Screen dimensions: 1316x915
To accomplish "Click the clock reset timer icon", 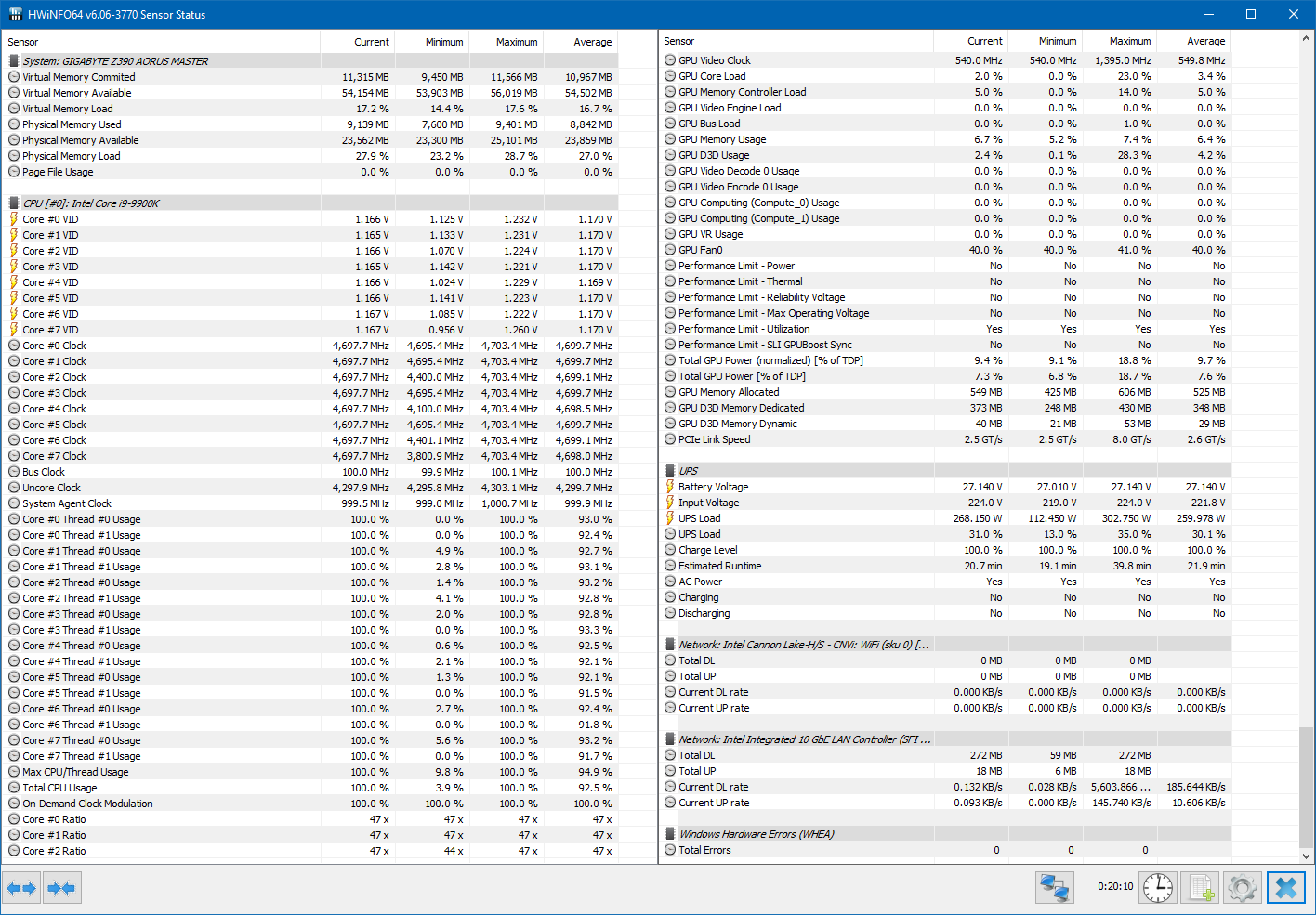I will pos(1158,888).
